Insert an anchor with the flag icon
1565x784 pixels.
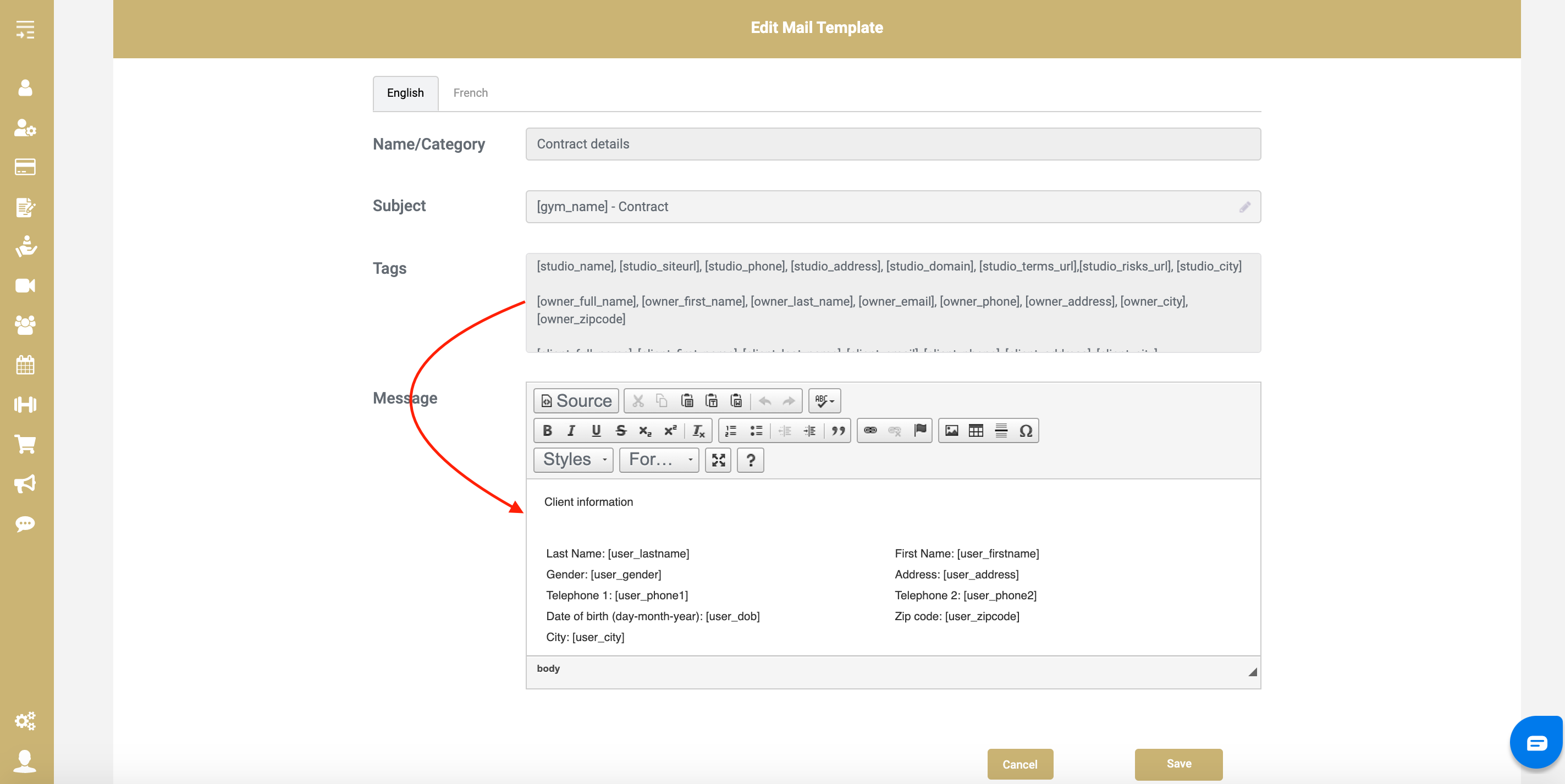[x=920, y=430]
